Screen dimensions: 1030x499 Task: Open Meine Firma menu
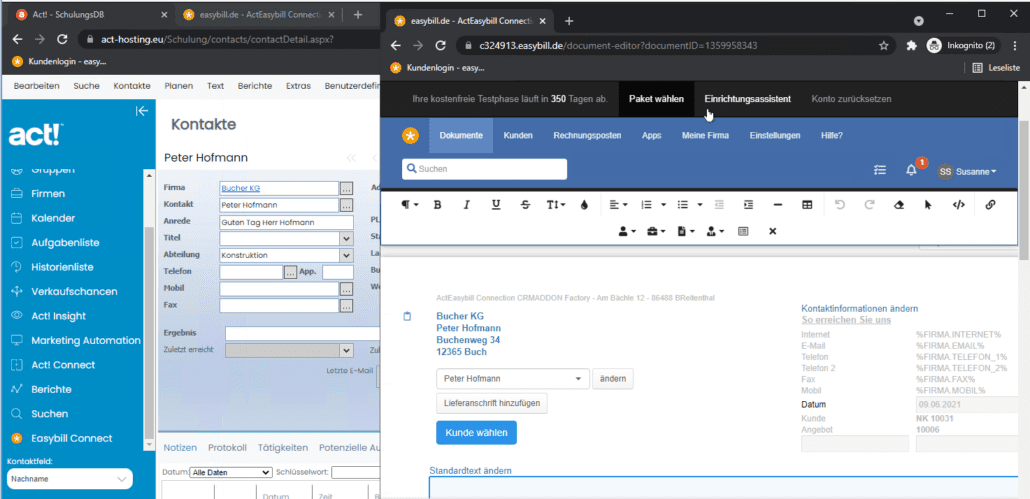705,136
